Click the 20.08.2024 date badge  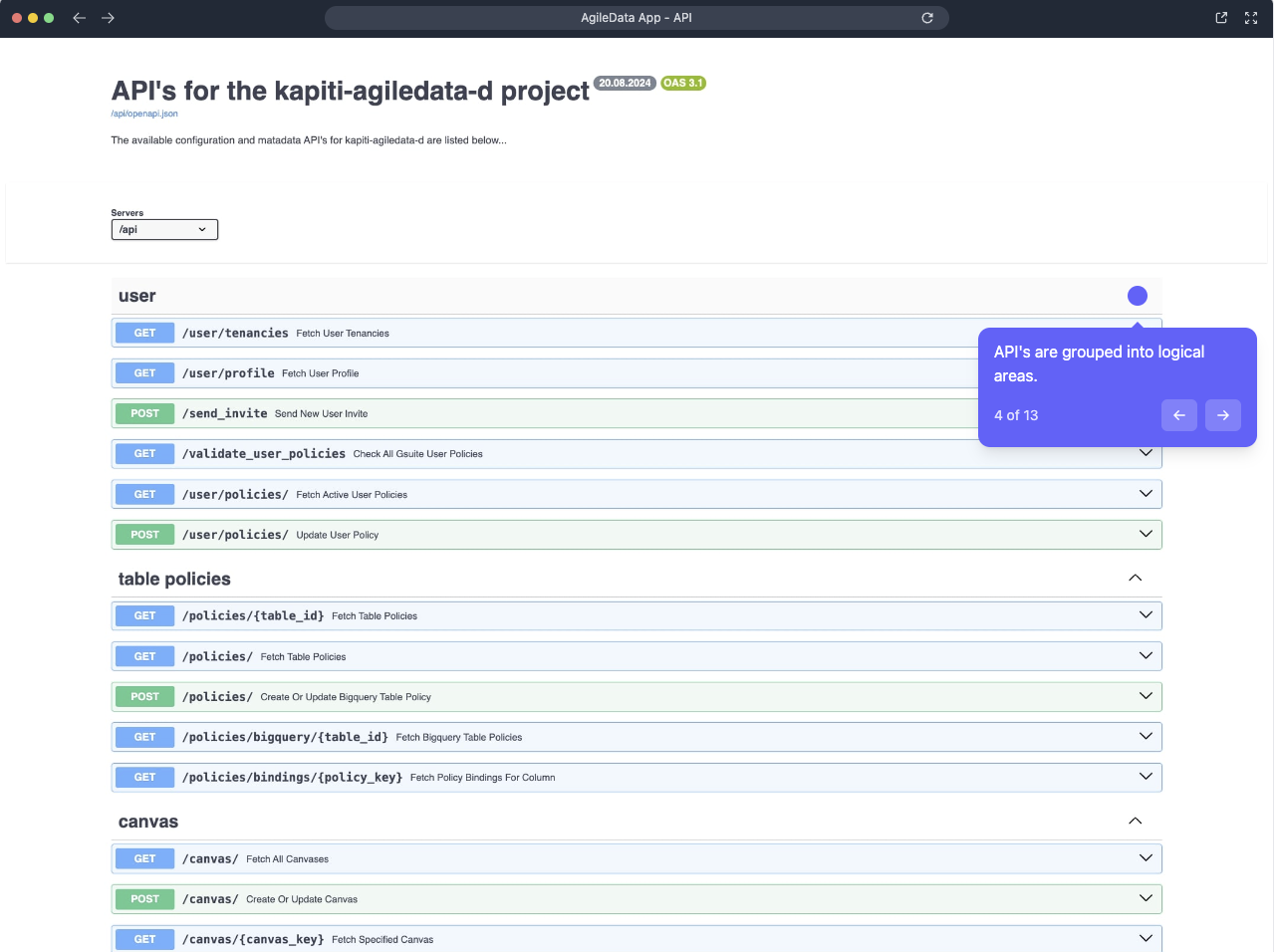625,83
